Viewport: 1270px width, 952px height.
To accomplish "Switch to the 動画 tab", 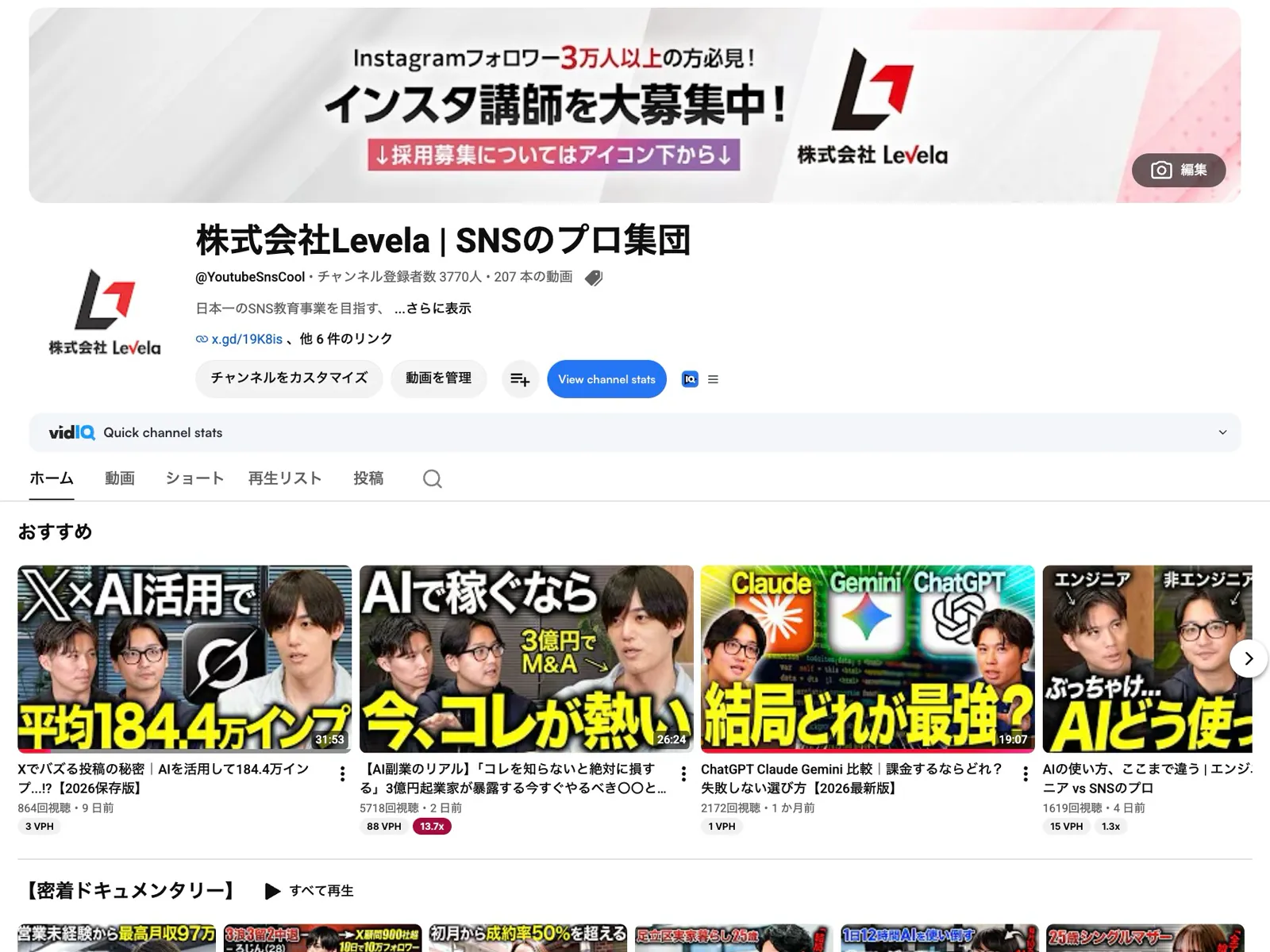I will coord(120,478).
